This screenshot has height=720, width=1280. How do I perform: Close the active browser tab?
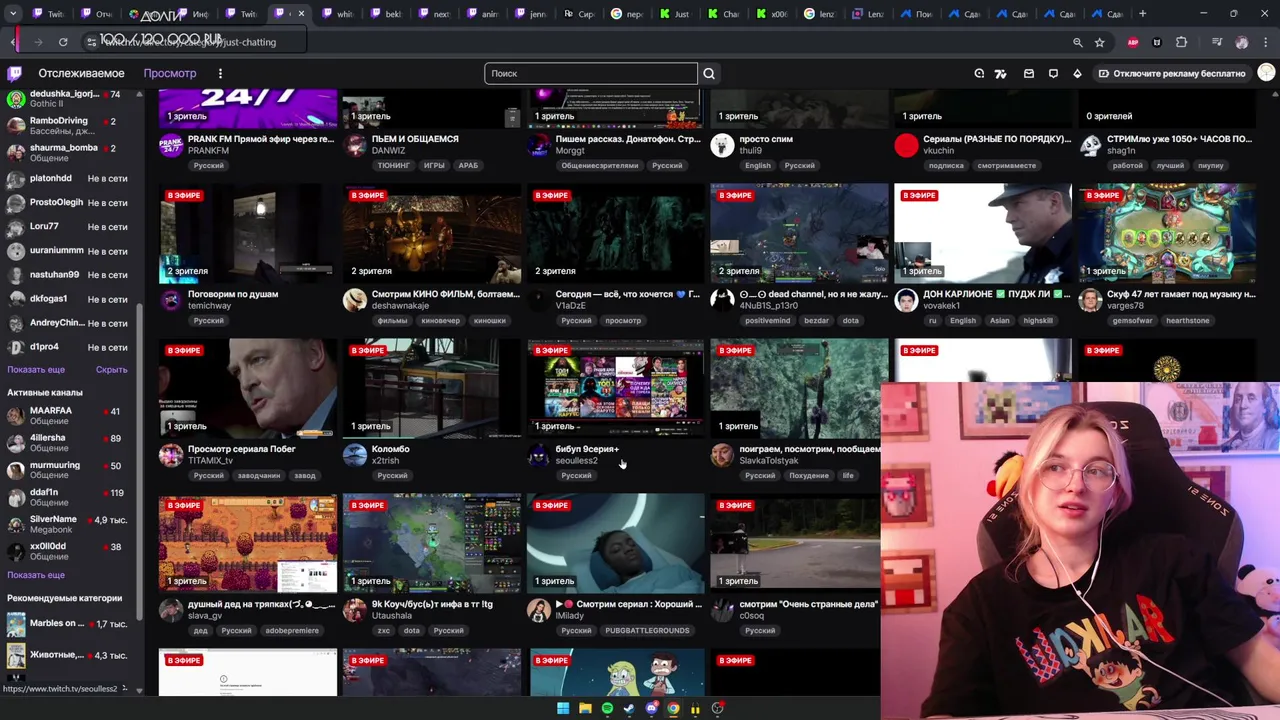301,14
